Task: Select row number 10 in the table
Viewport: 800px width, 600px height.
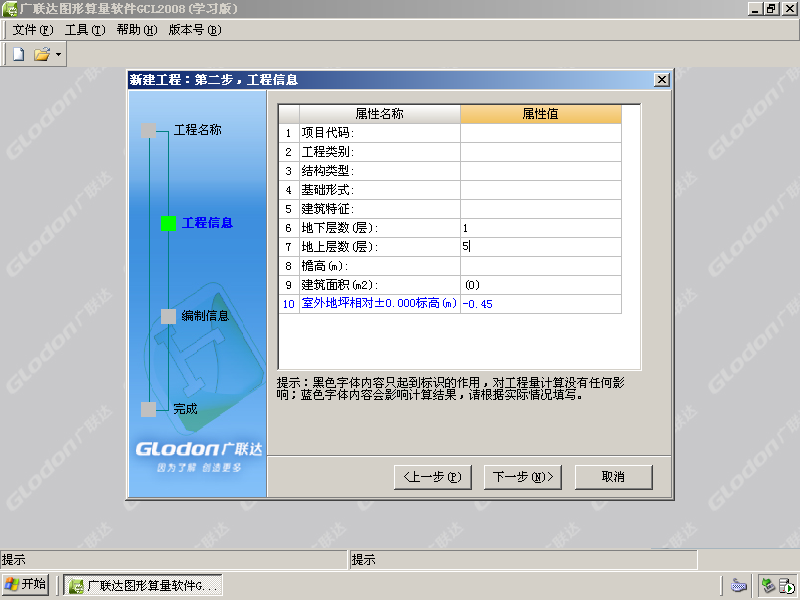Action: pyautogui.click(x=289, y=304)
